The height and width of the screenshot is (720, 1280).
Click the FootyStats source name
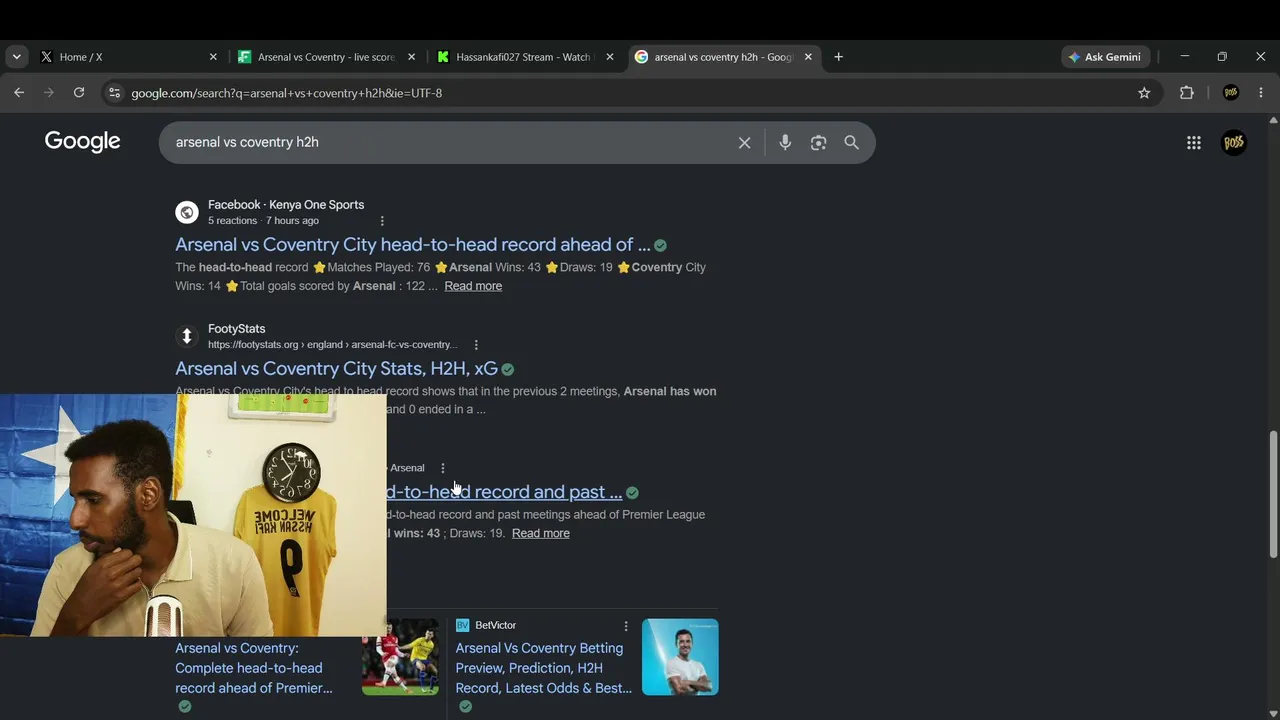[237, 329]
